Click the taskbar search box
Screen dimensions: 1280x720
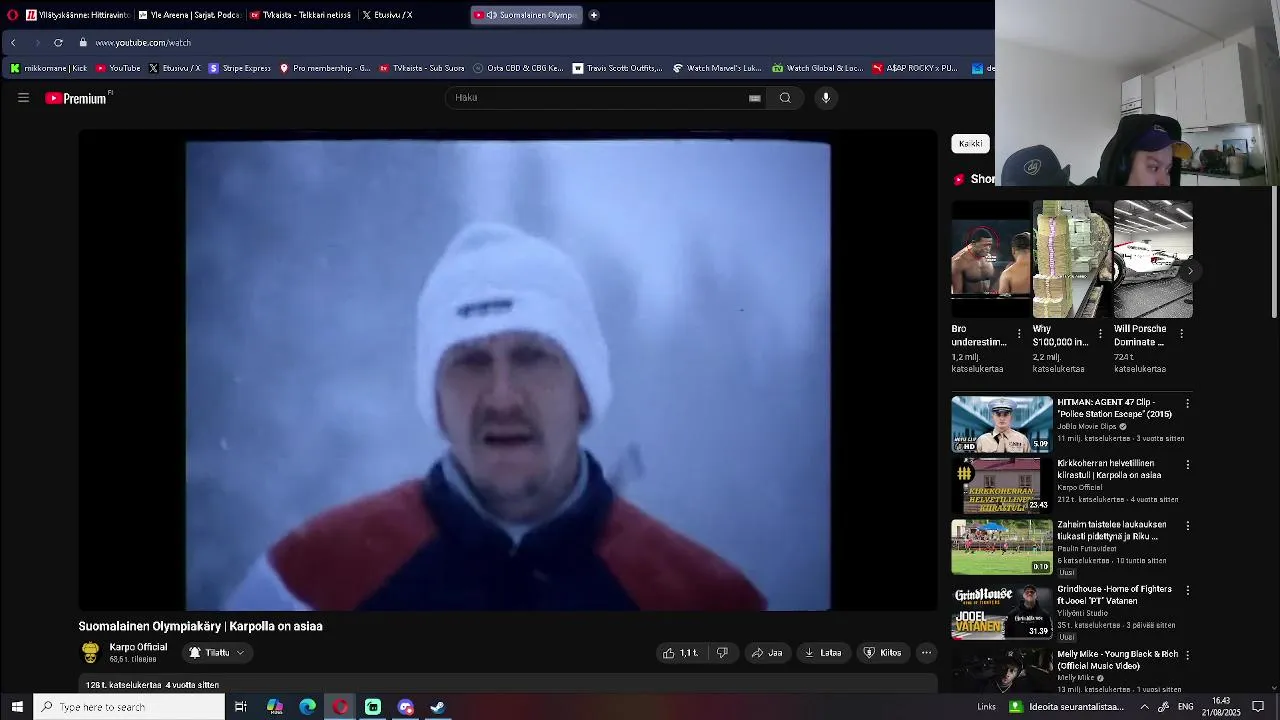[x=129, y=707]
